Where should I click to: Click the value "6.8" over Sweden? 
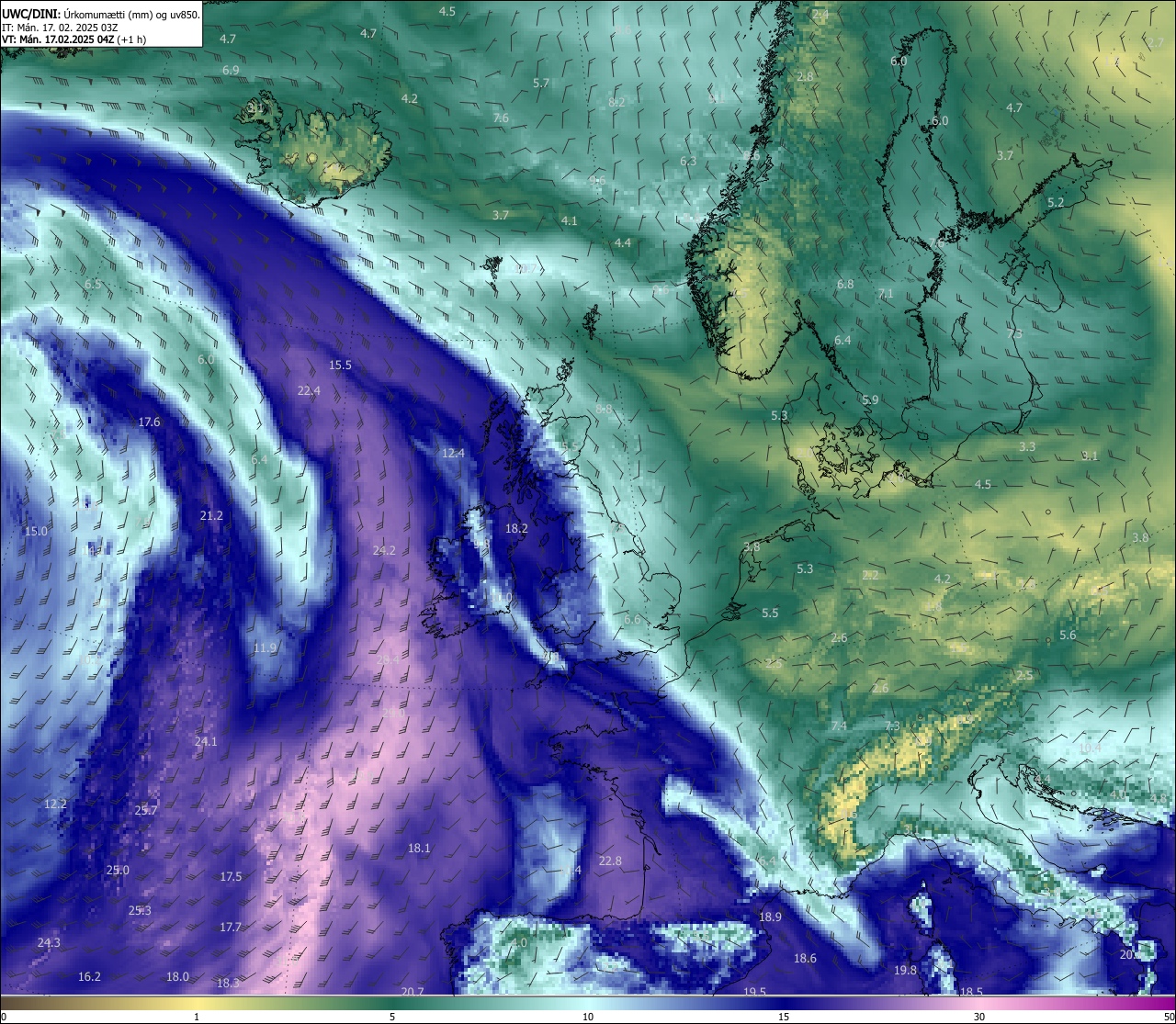point(845,284)
